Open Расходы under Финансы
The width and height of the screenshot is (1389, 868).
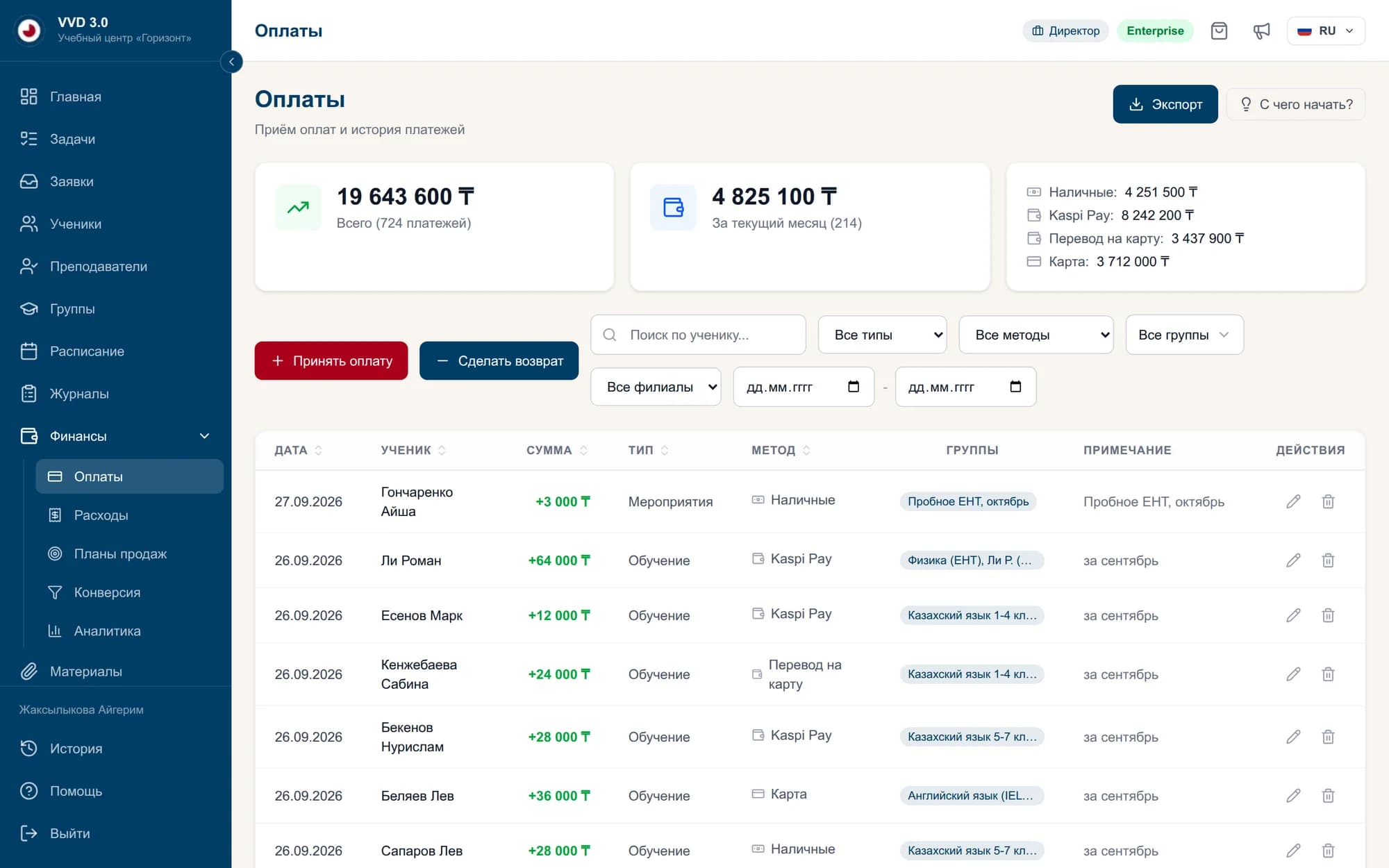point(130,515)
